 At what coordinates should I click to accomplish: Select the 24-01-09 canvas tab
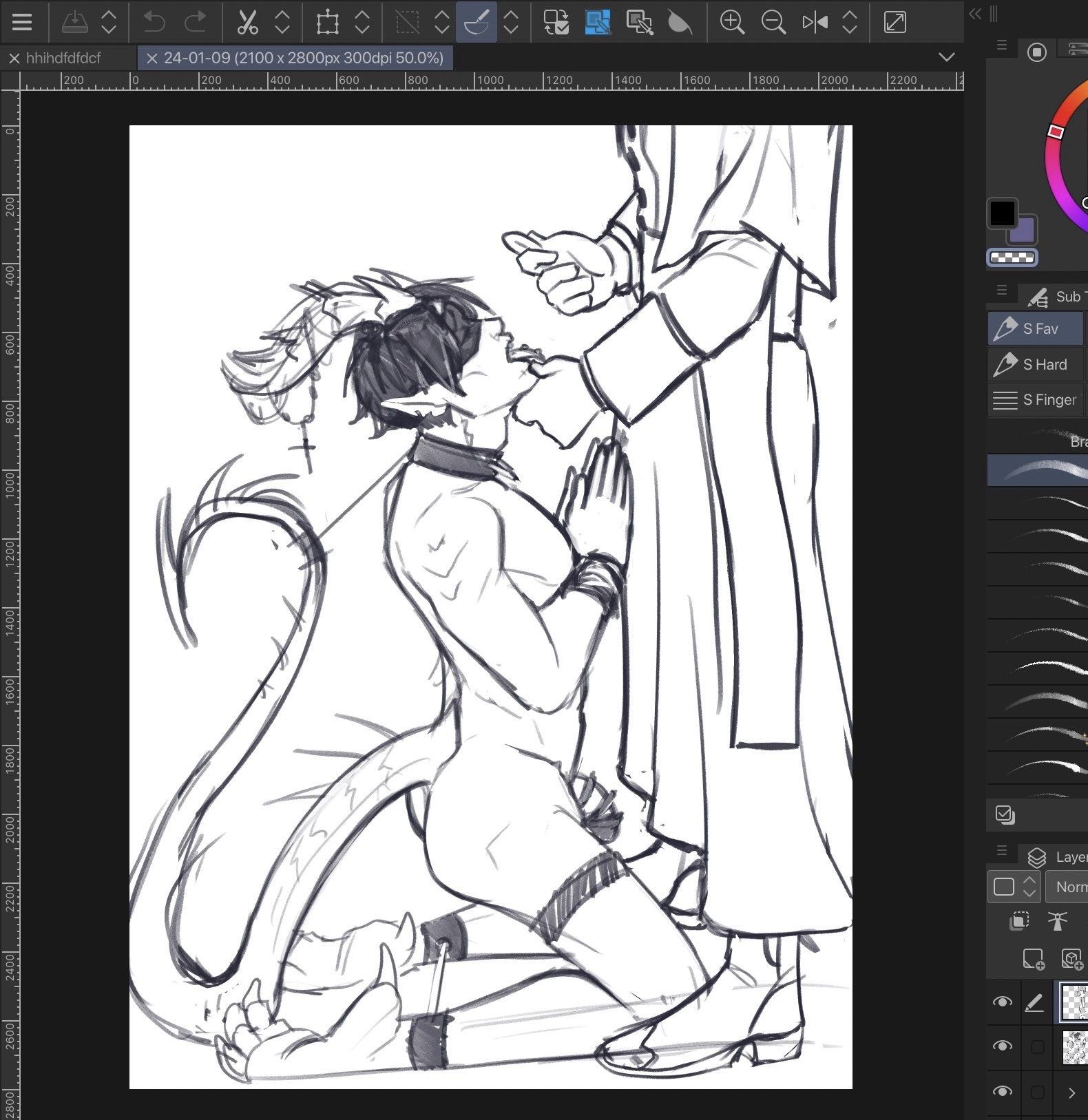(x=303, y=58)
